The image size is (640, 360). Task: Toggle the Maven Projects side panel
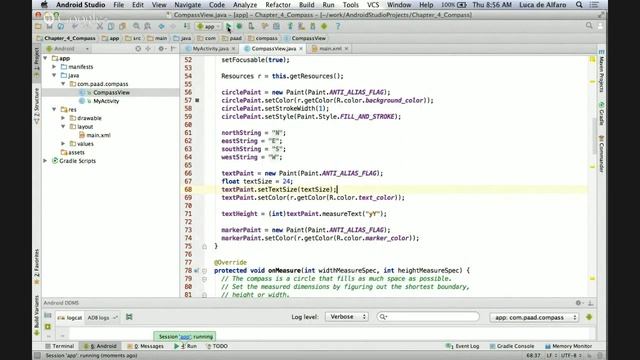click(x=602, y=71)
